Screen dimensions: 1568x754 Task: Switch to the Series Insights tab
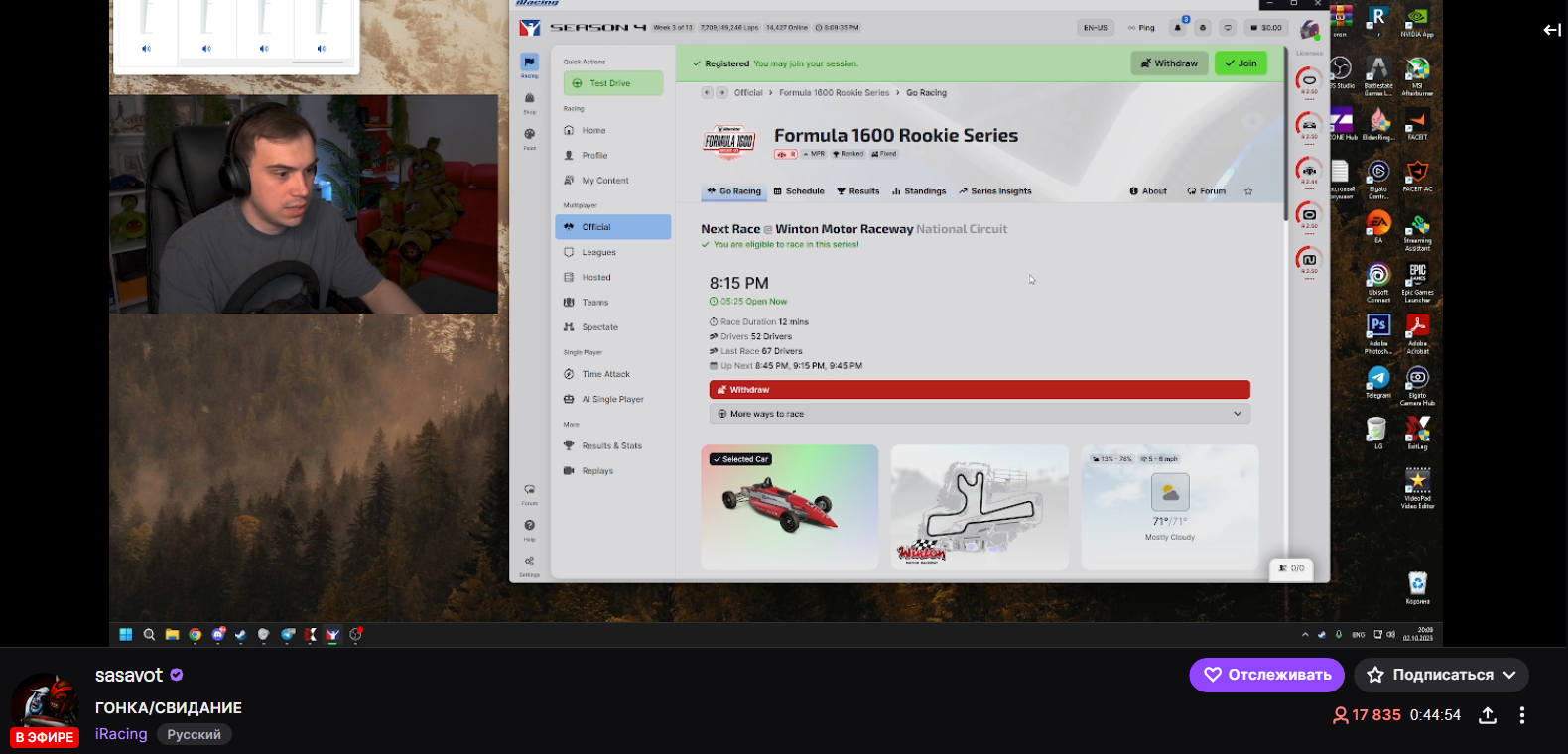(x=995, y=191)
